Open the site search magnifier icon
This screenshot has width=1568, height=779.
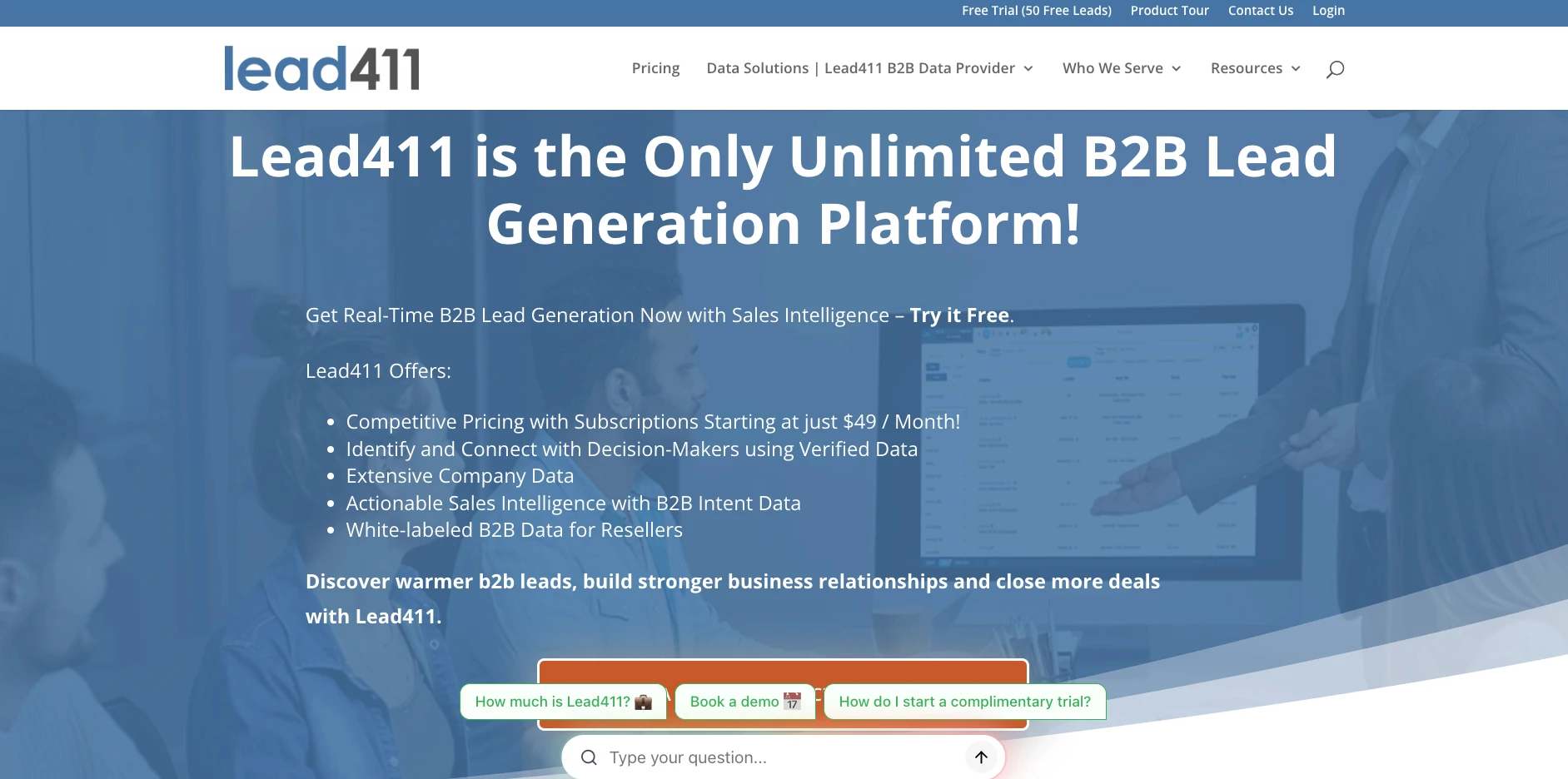tap(1335, 69)
